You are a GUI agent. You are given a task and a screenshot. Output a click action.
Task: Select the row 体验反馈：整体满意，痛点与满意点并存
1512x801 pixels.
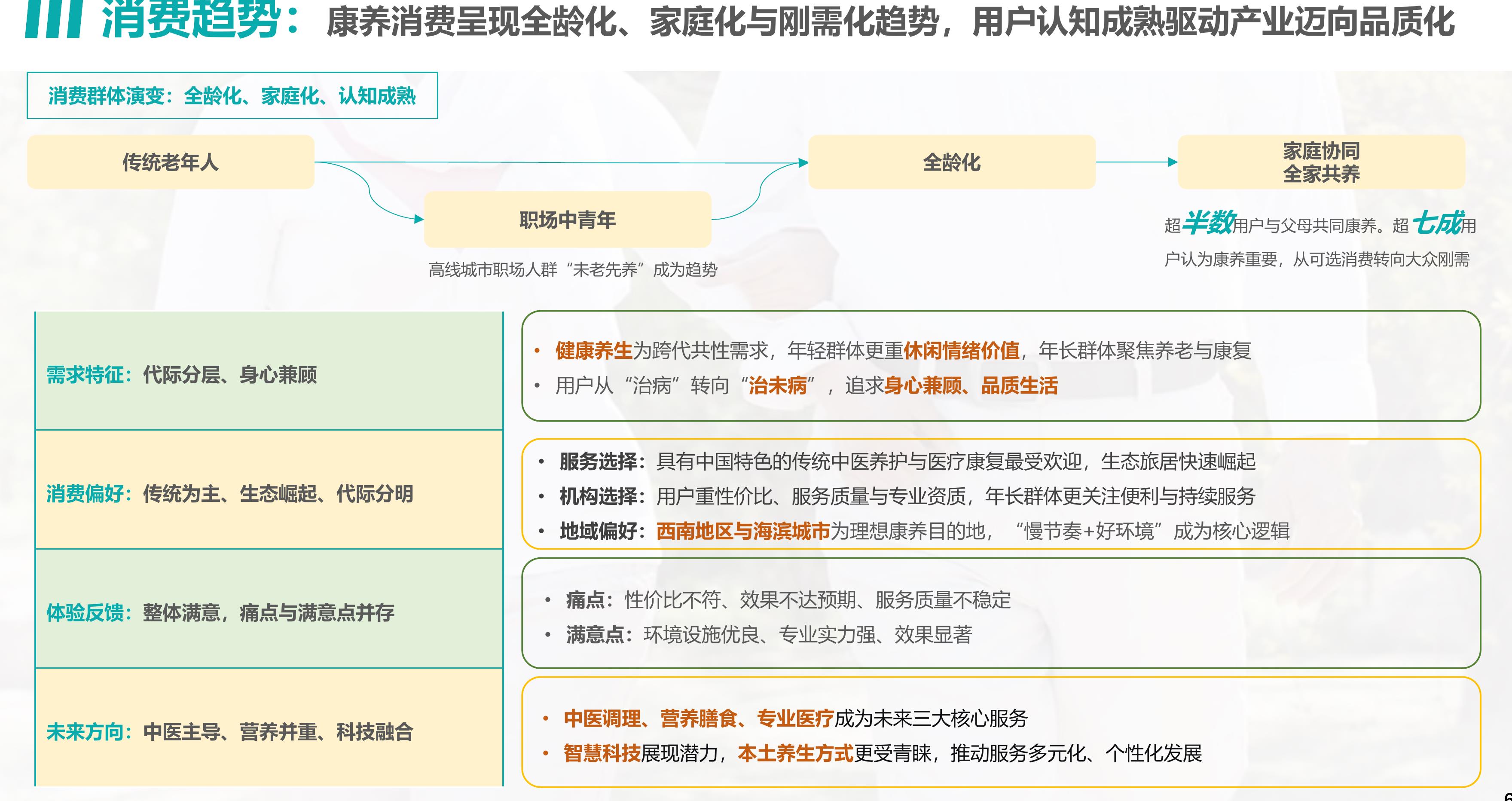(269, 609)
